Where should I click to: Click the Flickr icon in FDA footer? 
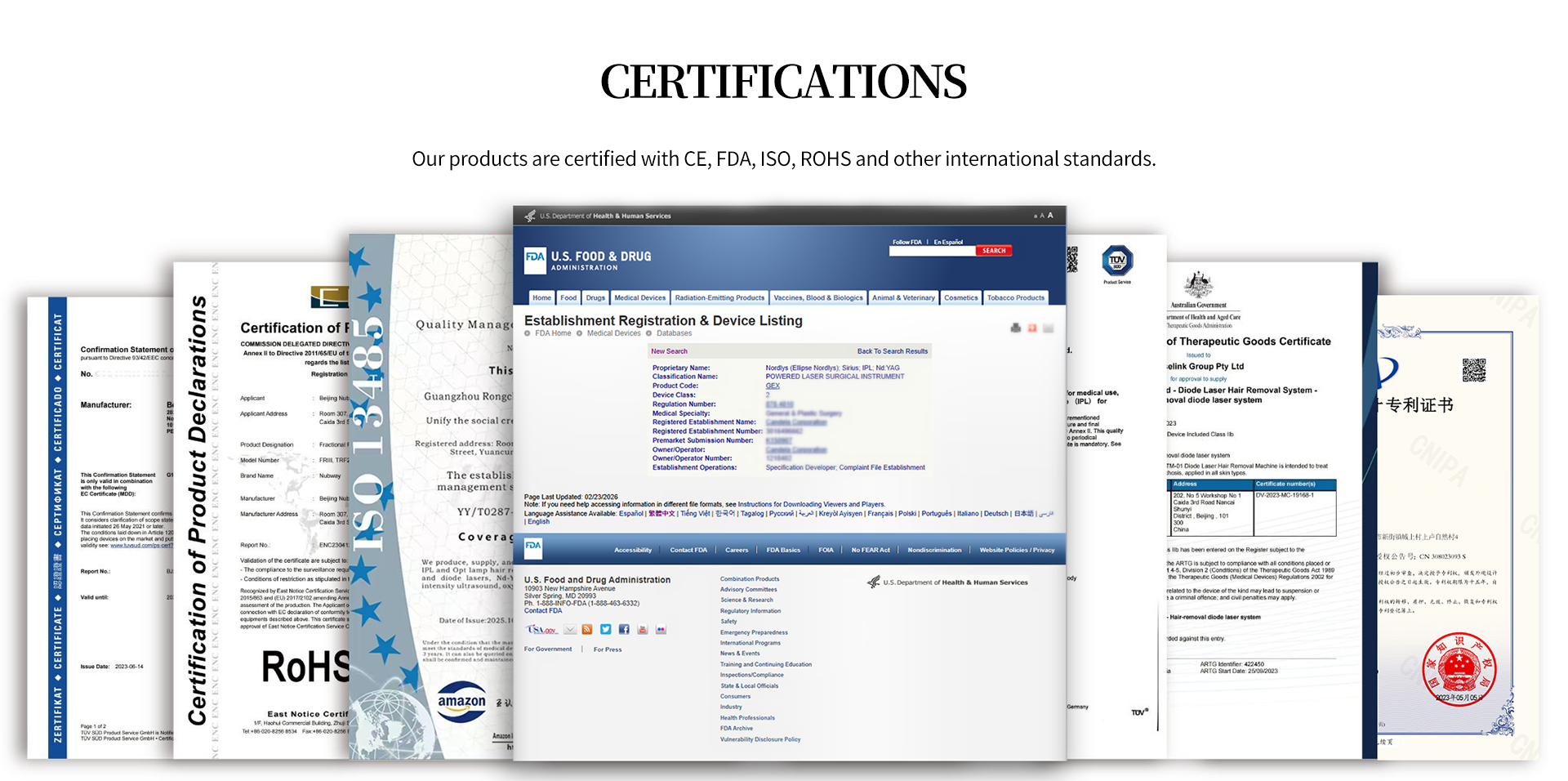tap(661, 629)
